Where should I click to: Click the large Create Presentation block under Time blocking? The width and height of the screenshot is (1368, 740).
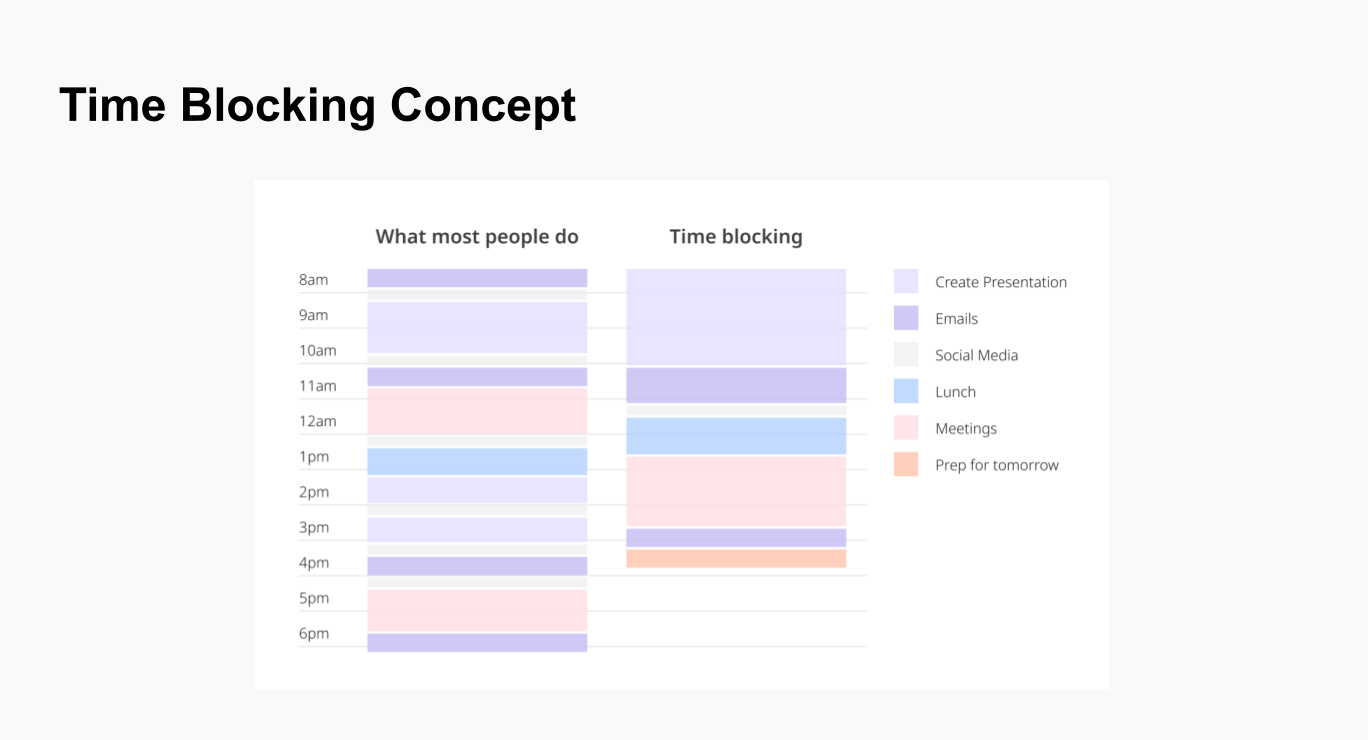coord(736,316)
